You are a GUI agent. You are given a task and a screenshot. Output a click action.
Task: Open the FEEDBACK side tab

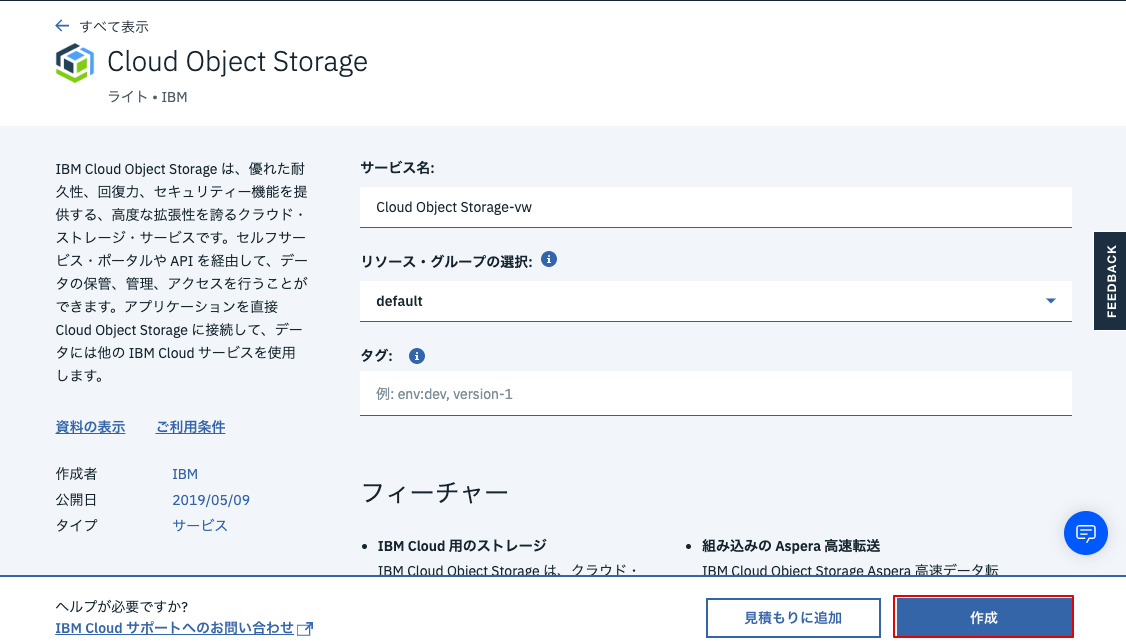(1110, 281)
